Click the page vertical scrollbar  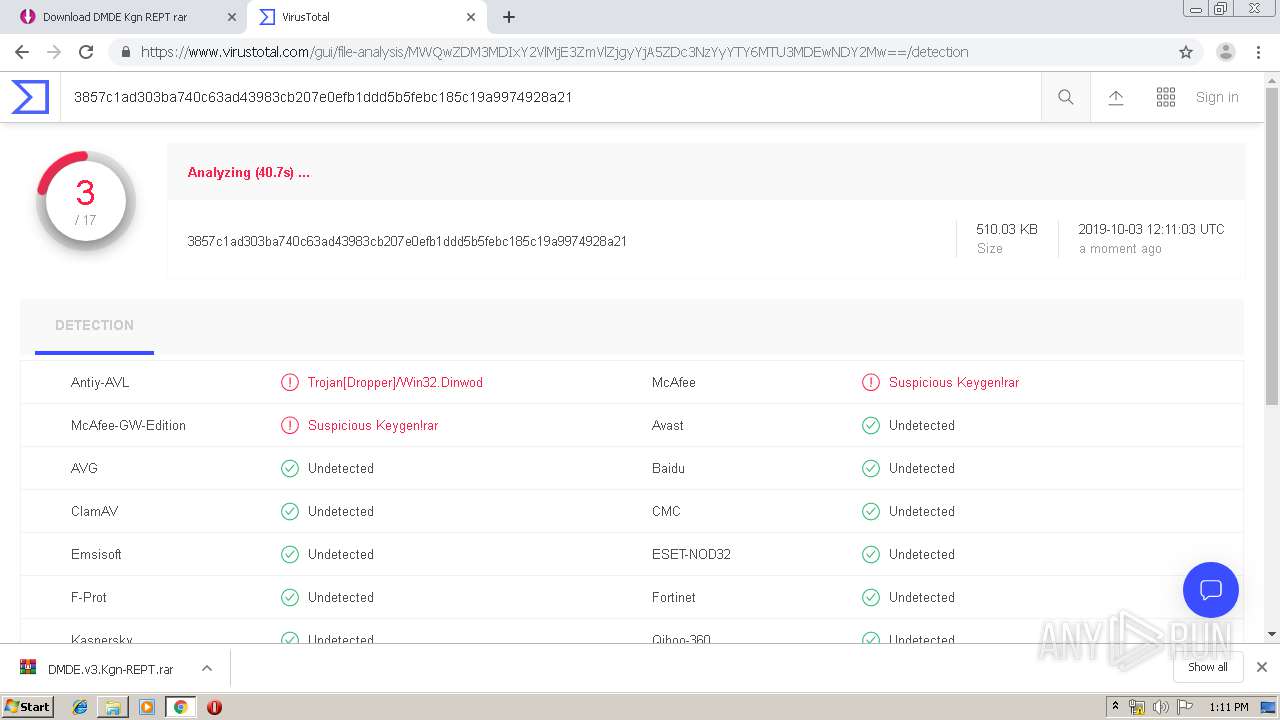click(1272, 245)
